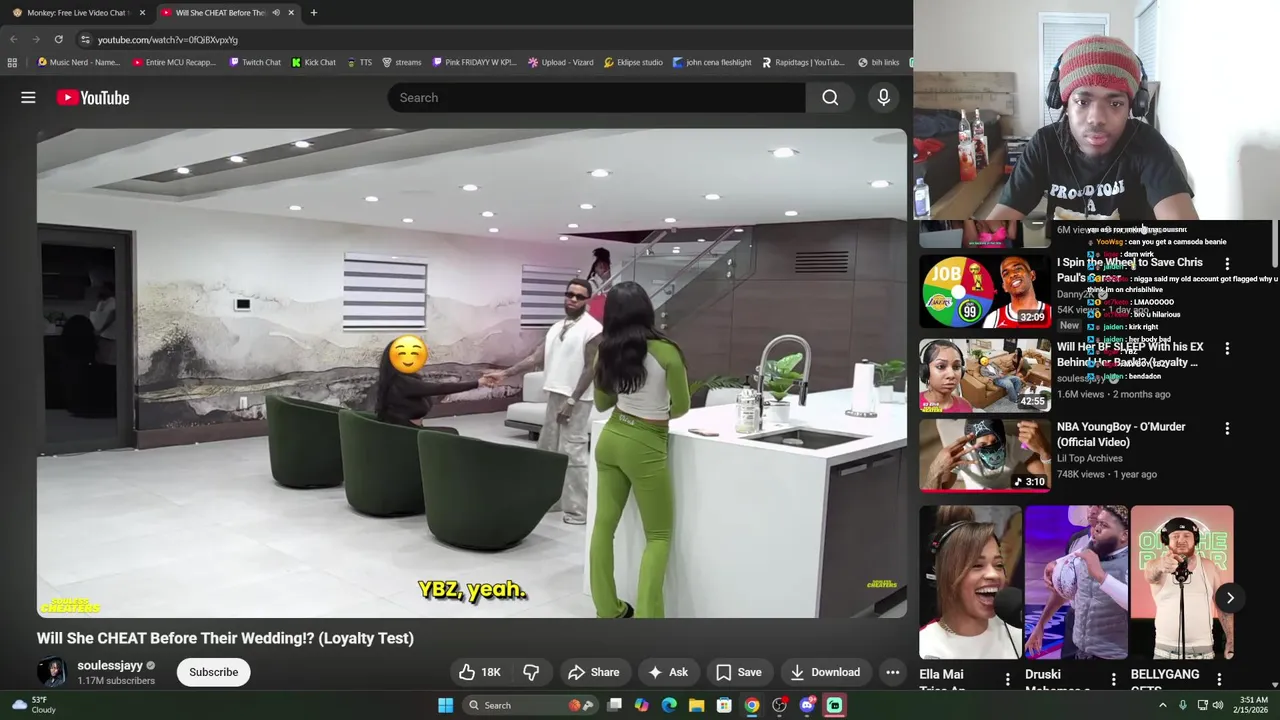Focus the YouTube search field

pos(597,97)
